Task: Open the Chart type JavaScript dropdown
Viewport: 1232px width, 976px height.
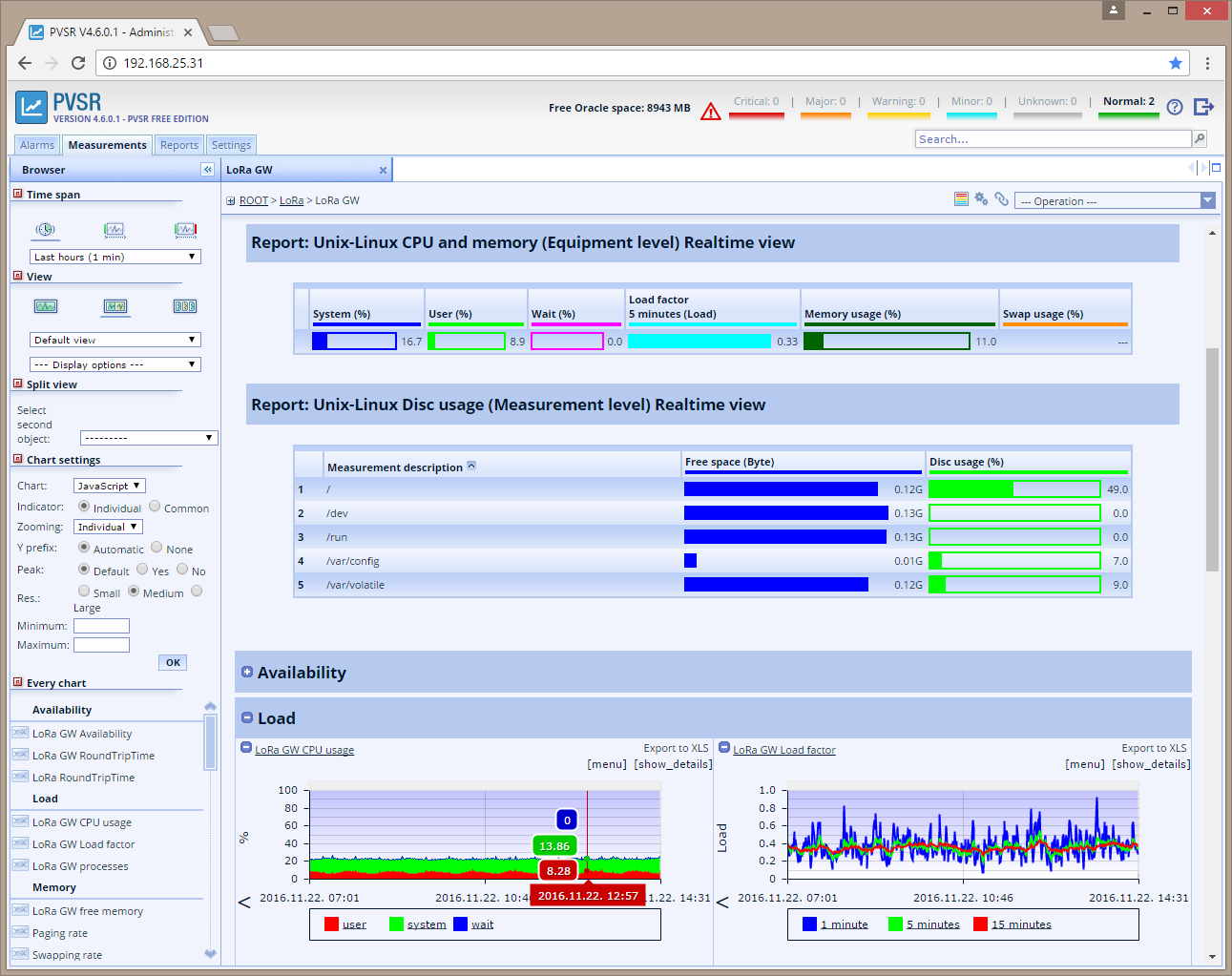Action: click(110, 486)
